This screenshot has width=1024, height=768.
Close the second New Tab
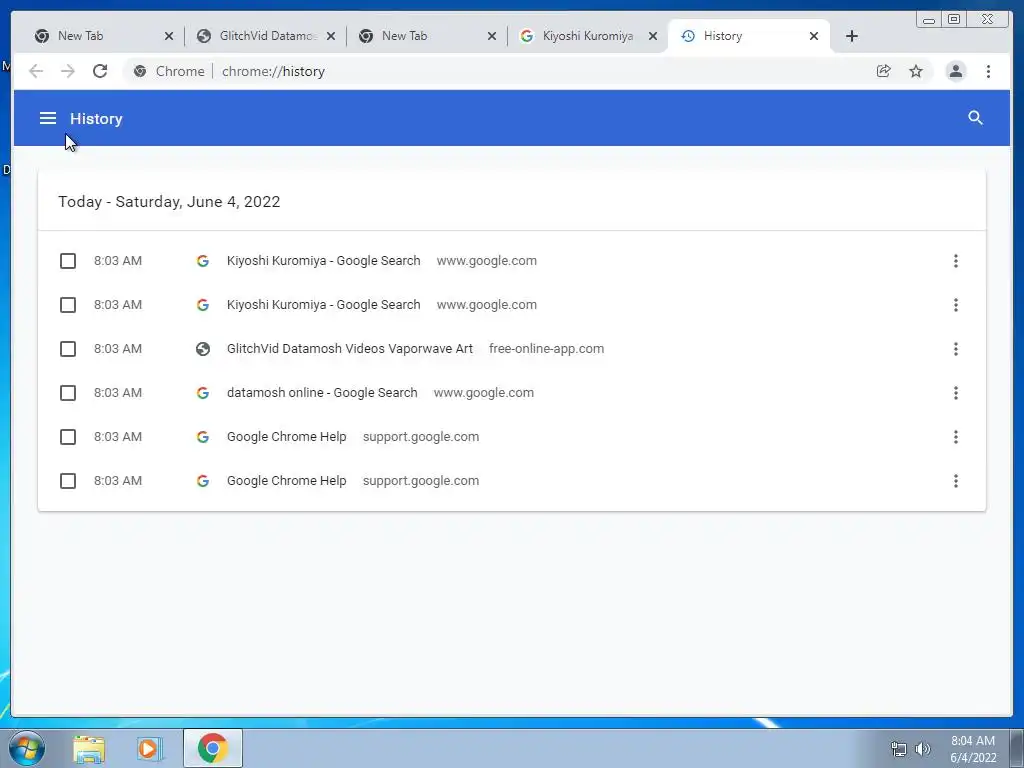point(492,36)
